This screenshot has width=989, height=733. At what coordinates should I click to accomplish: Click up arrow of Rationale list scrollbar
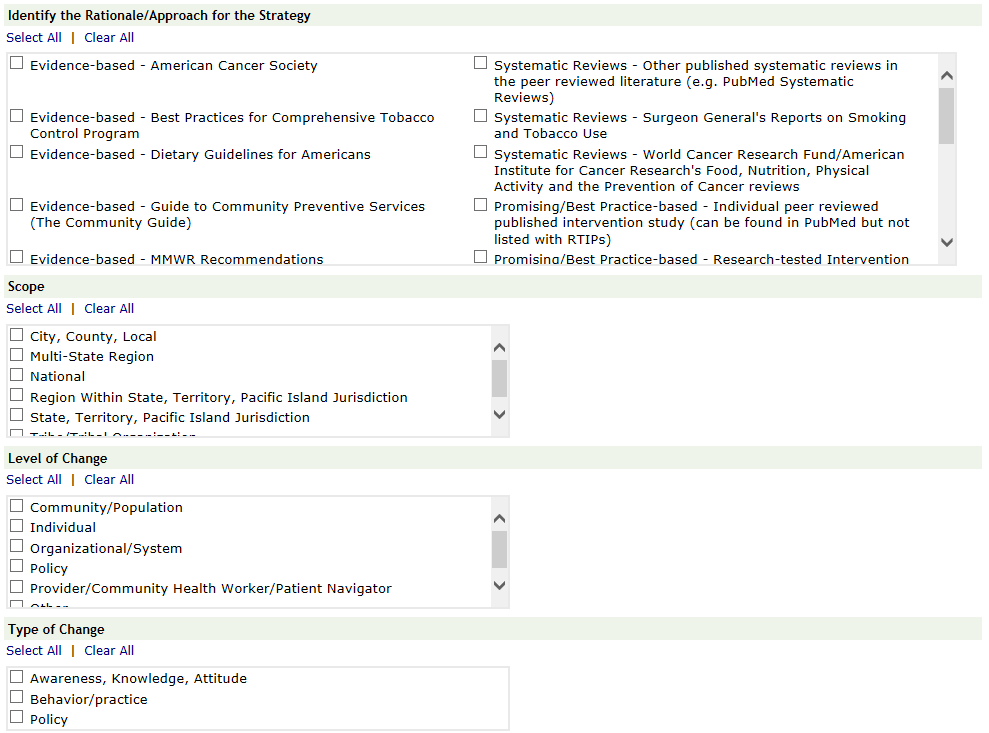(947, 75)
